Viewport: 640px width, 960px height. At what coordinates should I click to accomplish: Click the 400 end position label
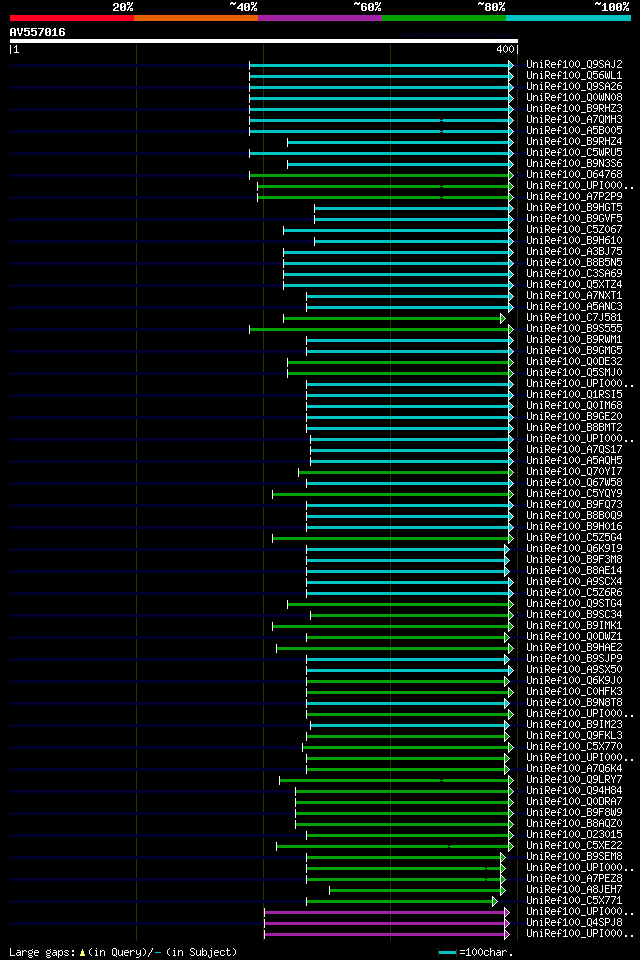(505, 50)
